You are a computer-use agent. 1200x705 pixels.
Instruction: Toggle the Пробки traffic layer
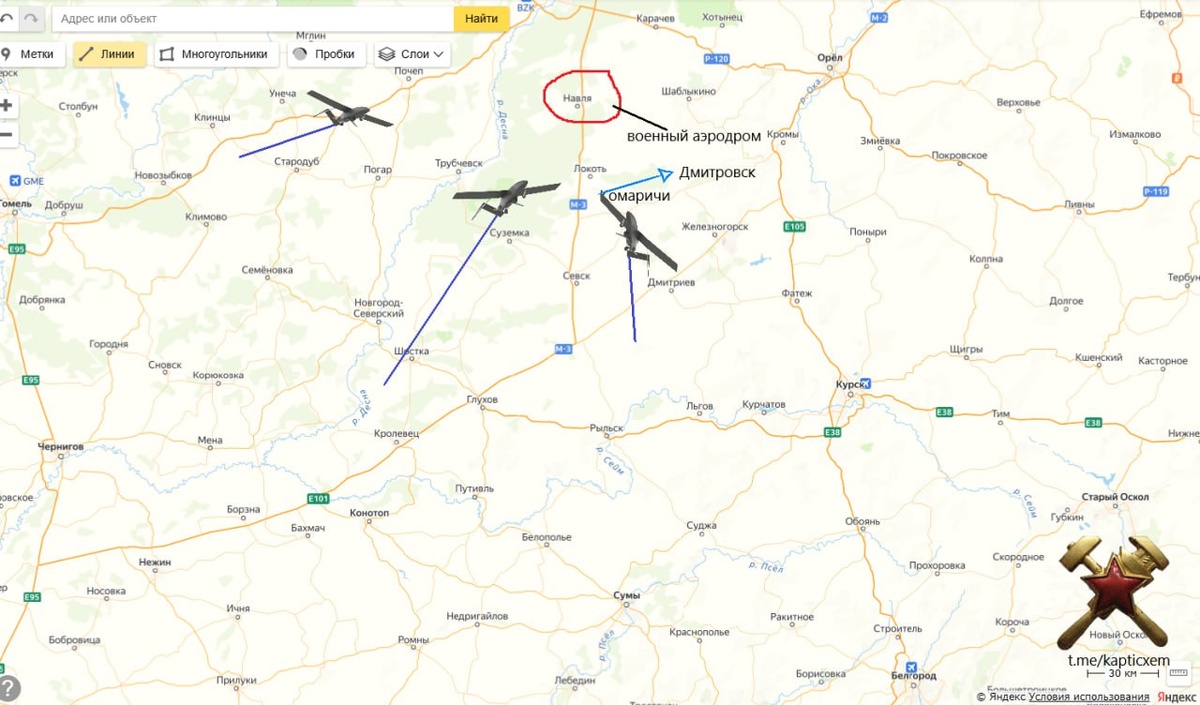[x=325, y=55]
